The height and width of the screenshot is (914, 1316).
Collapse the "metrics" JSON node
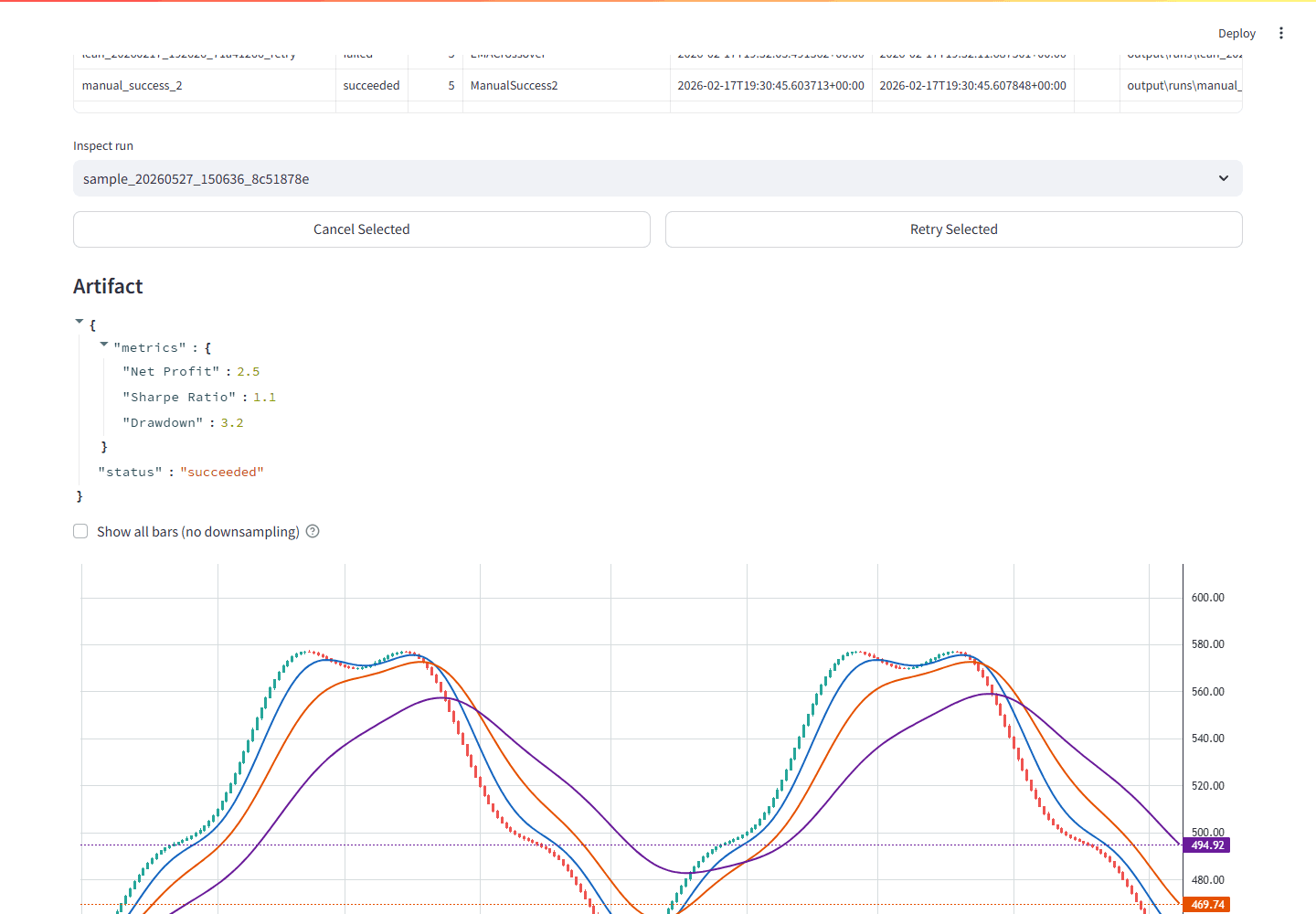coord(104,345)
